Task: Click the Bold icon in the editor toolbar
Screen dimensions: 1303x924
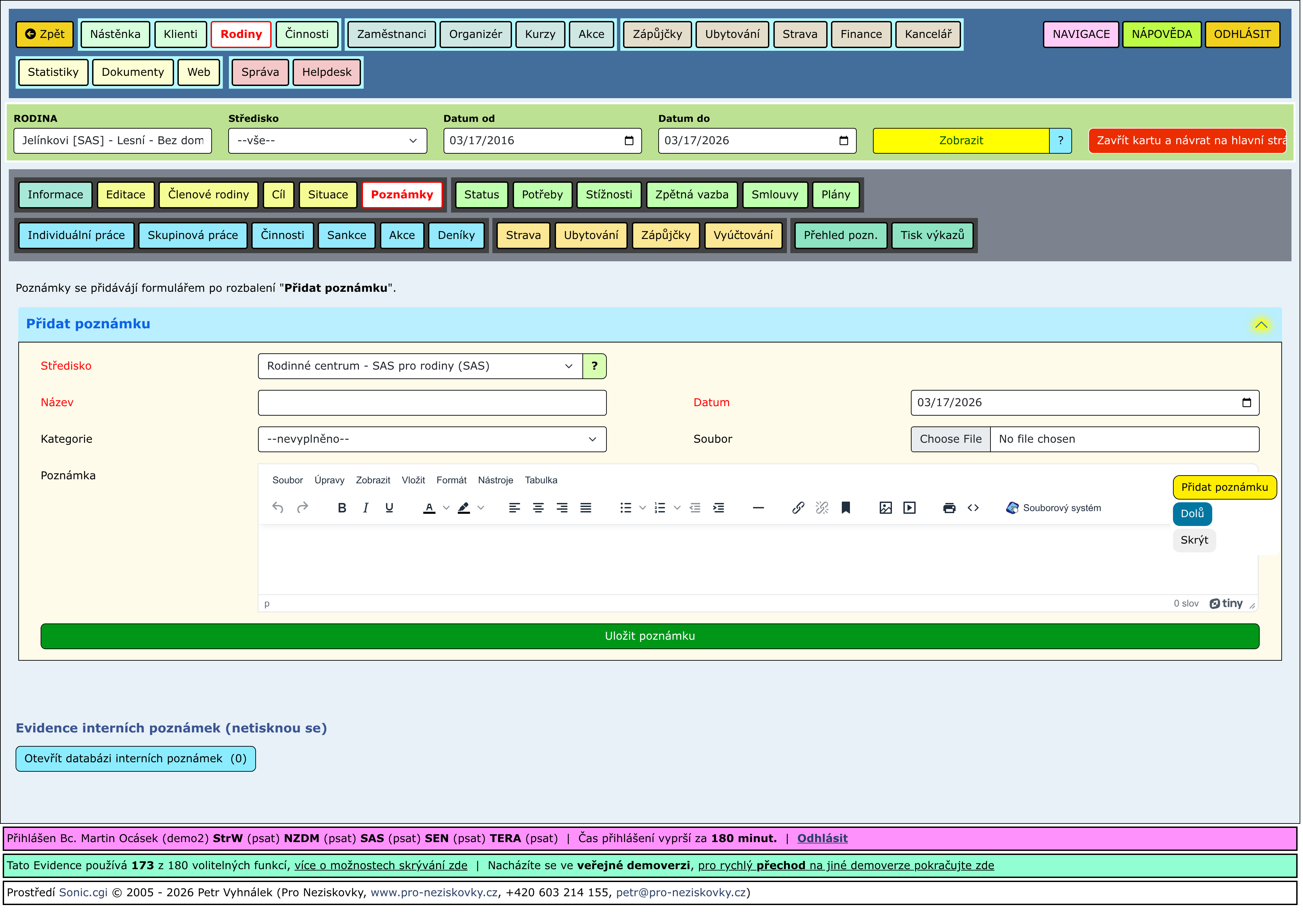Action: pos(342,508)
